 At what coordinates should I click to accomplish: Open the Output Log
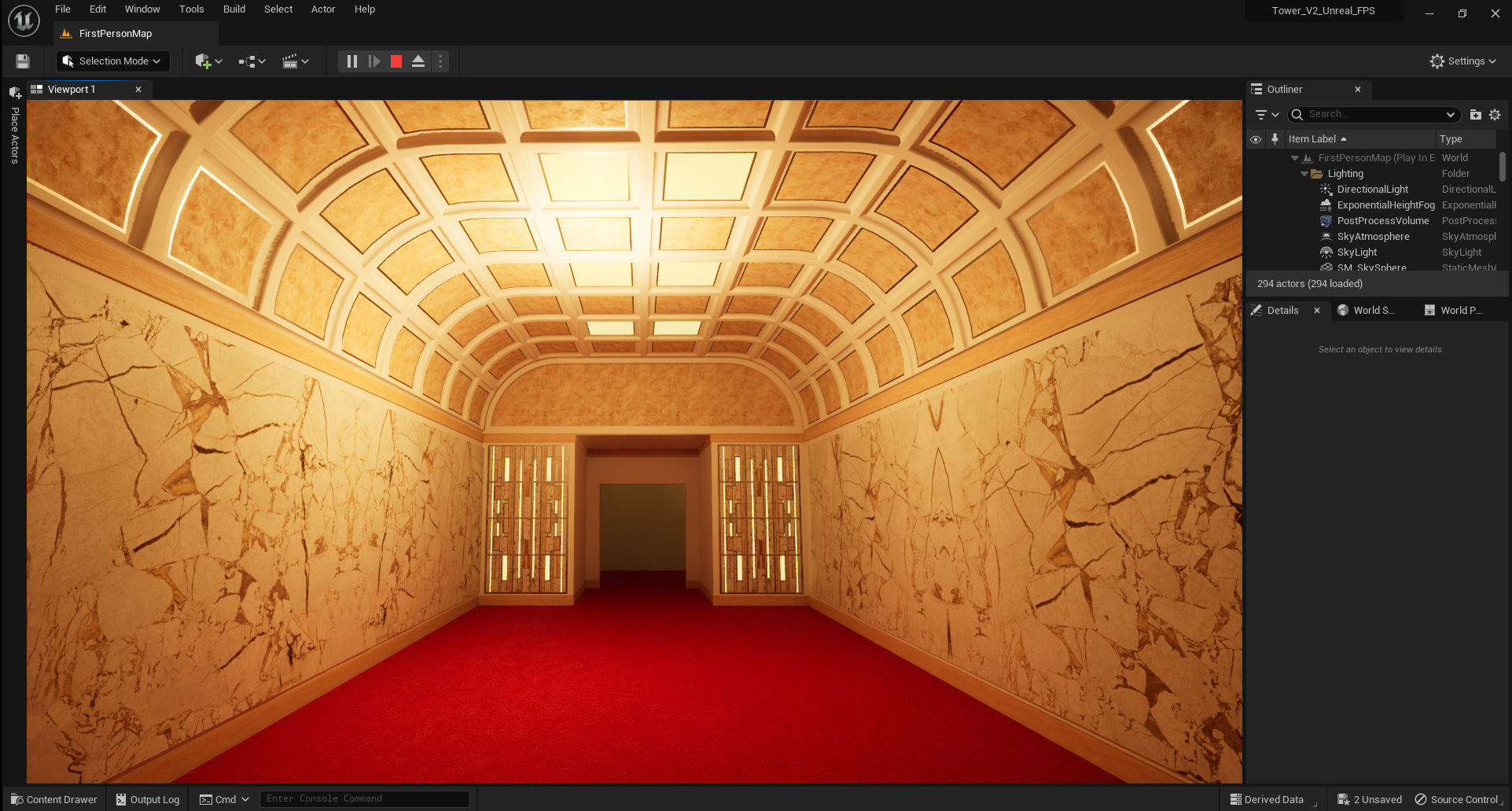[x=148, y=800]
